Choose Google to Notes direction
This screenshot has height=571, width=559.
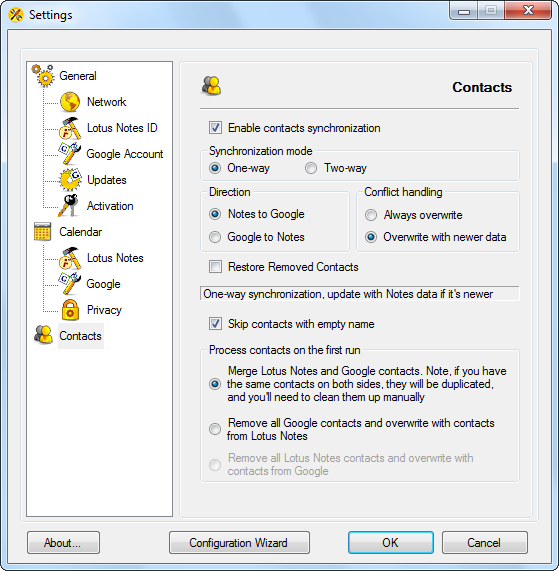click(215, 237)
